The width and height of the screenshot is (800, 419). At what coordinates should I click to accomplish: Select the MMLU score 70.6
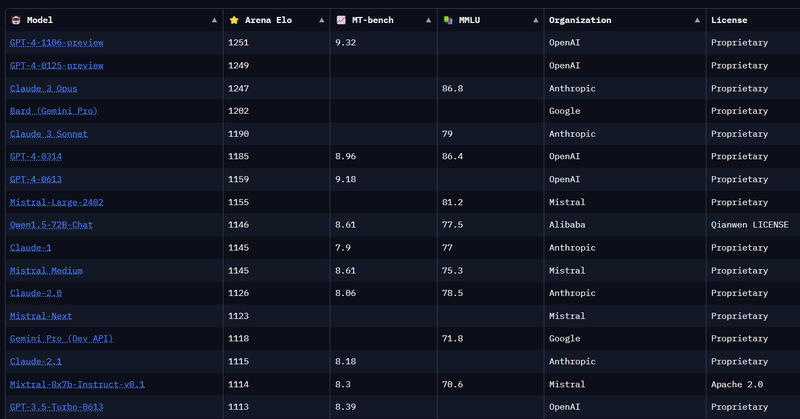point(453,385)
